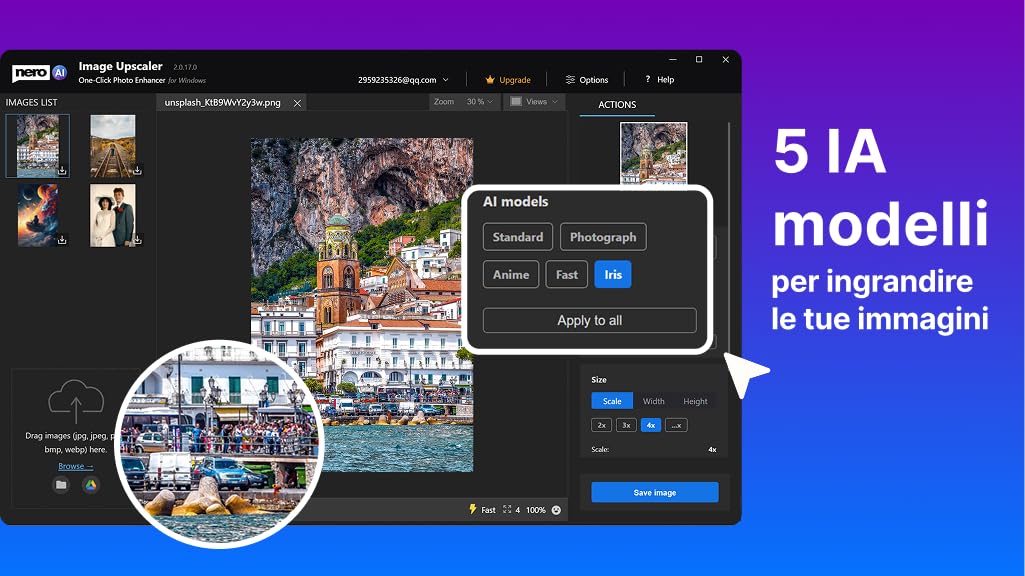1025x576 pixels.
Task: Select the moon and clouds artwork thumbnail
Action: click(37, 215)
